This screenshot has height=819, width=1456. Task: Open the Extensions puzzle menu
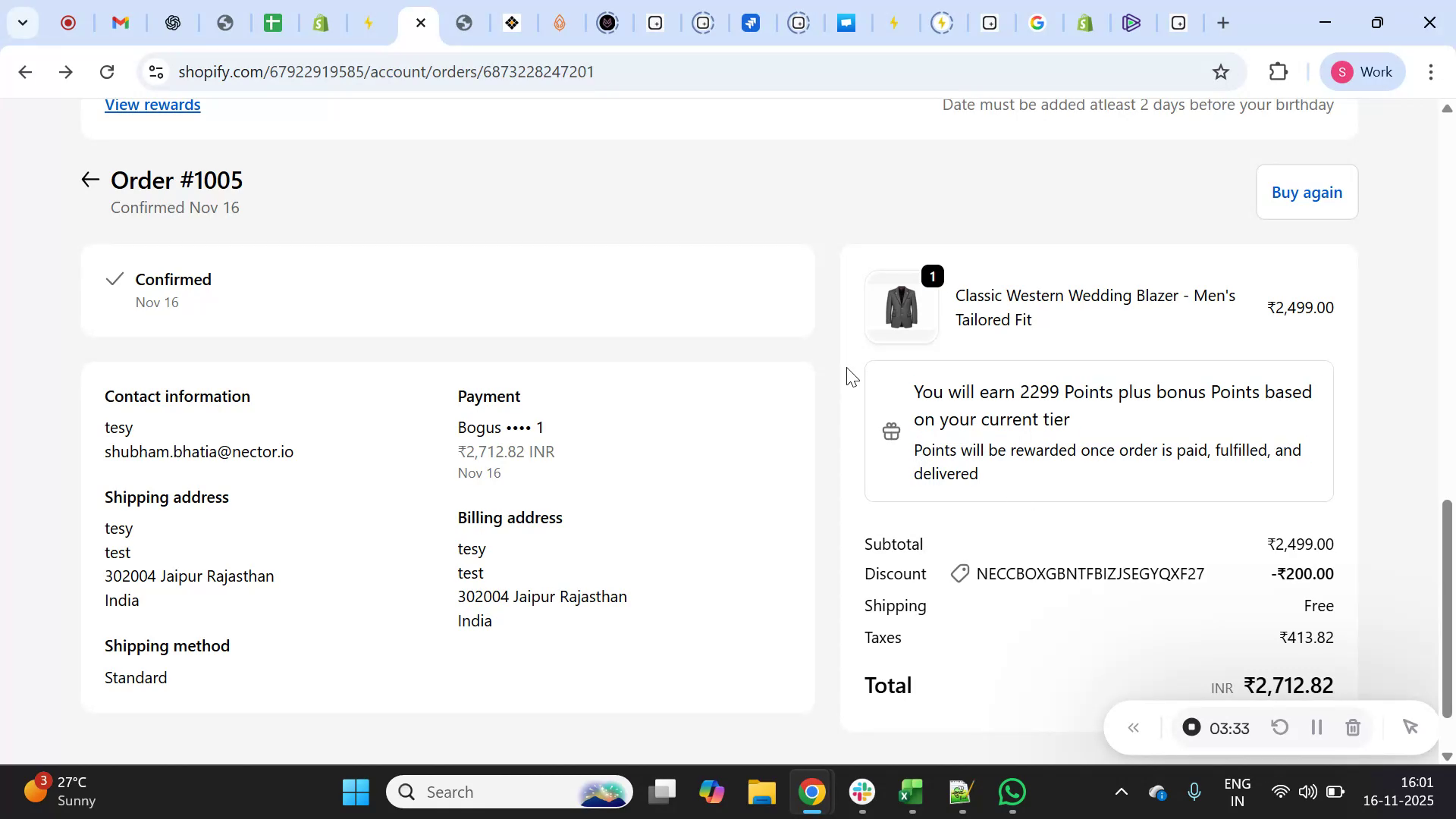click(1279, 71)
